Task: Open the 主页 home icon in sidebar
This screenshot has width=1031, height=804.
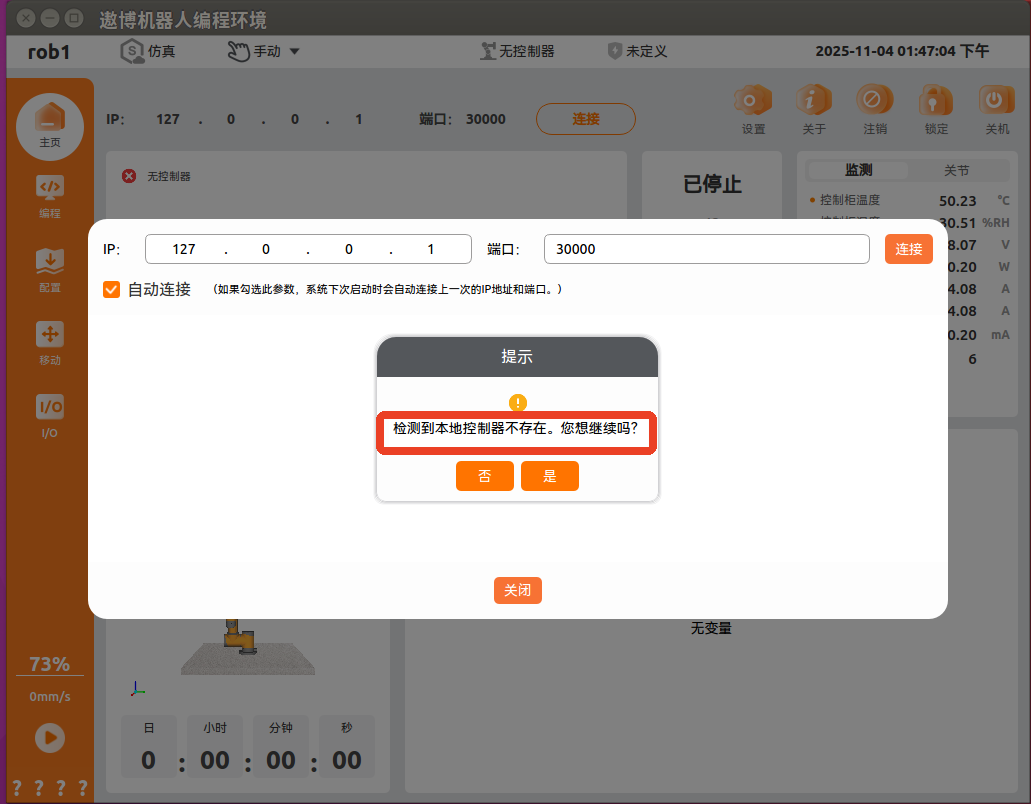Action: (49, 120)
